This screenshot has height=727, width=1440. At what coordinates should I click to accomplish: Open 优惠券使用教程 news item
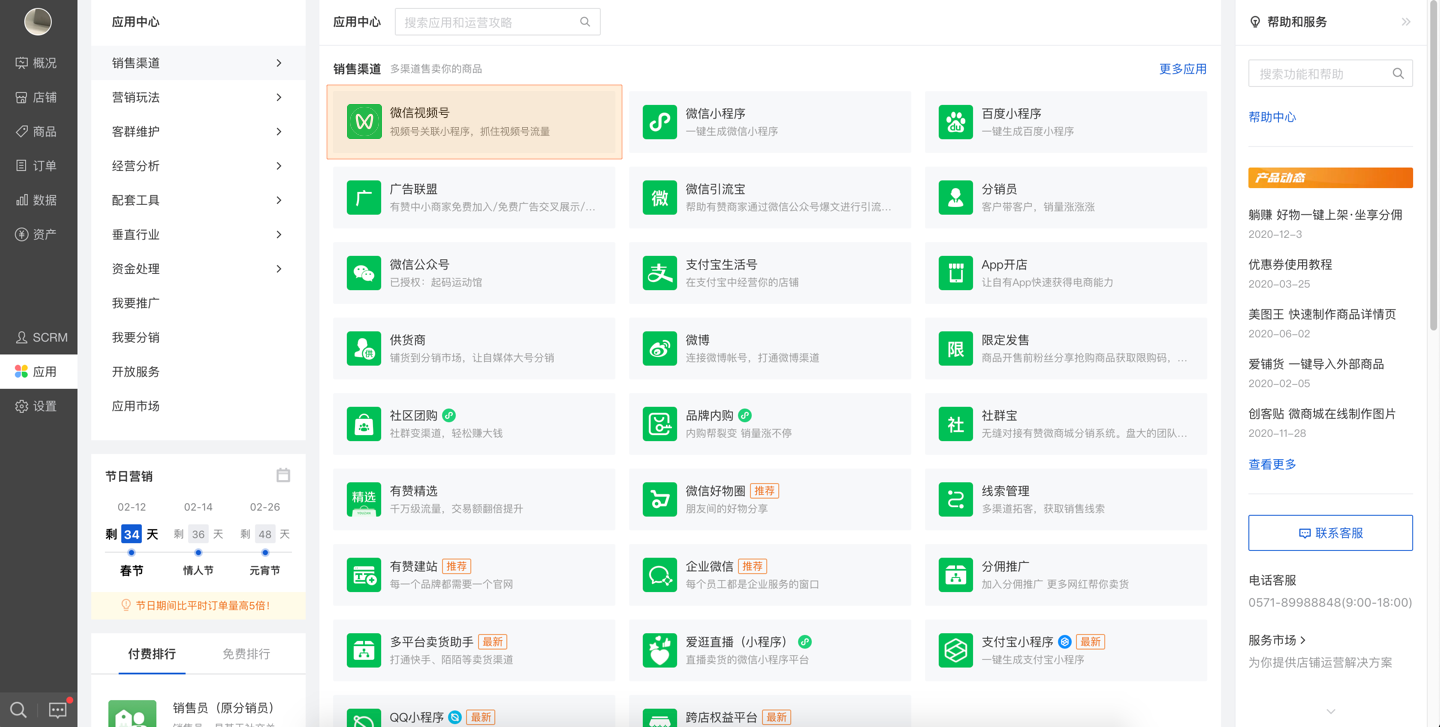coord(1290,265)
